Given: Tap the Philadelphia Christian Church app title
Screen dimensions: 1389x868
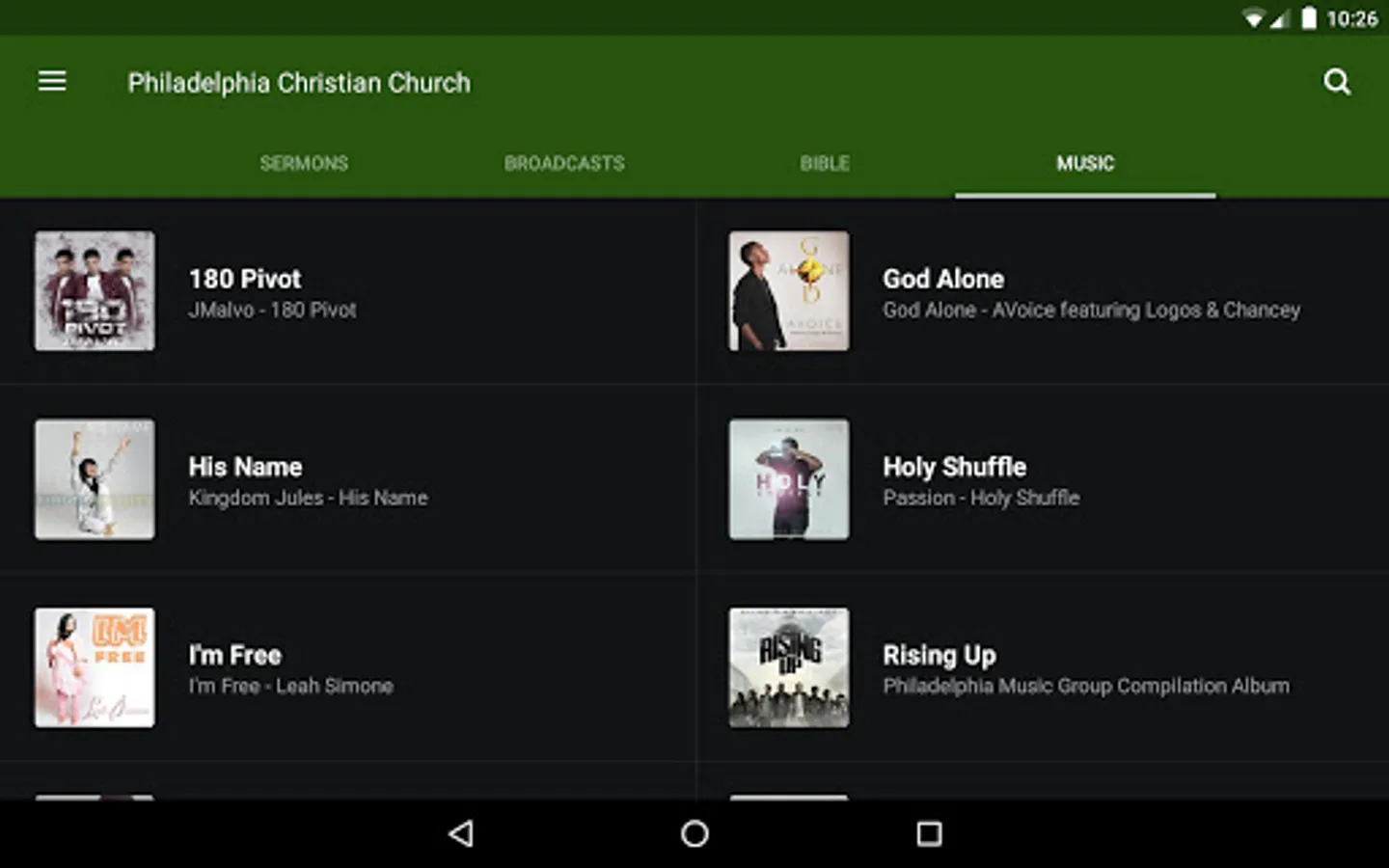Looking at the screenshot, I should pos(299,83).
